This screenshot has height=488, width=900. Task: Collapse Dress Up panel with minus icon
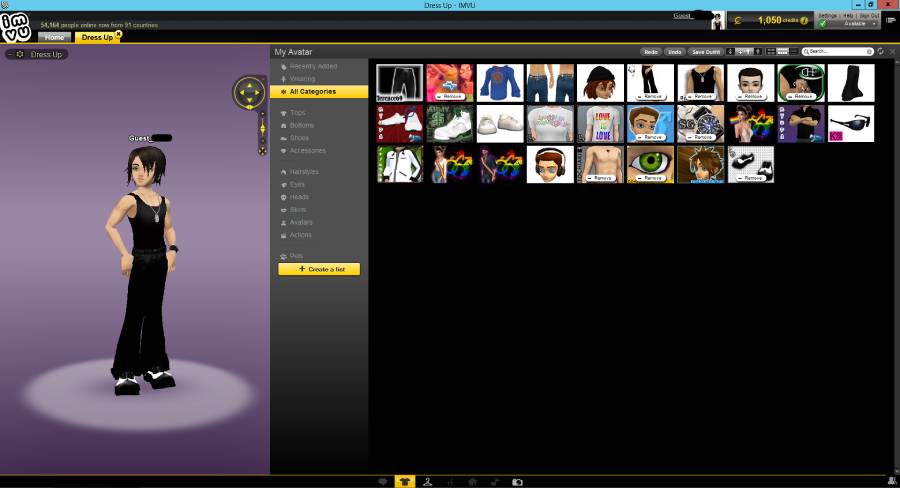[x=10, y=54]
